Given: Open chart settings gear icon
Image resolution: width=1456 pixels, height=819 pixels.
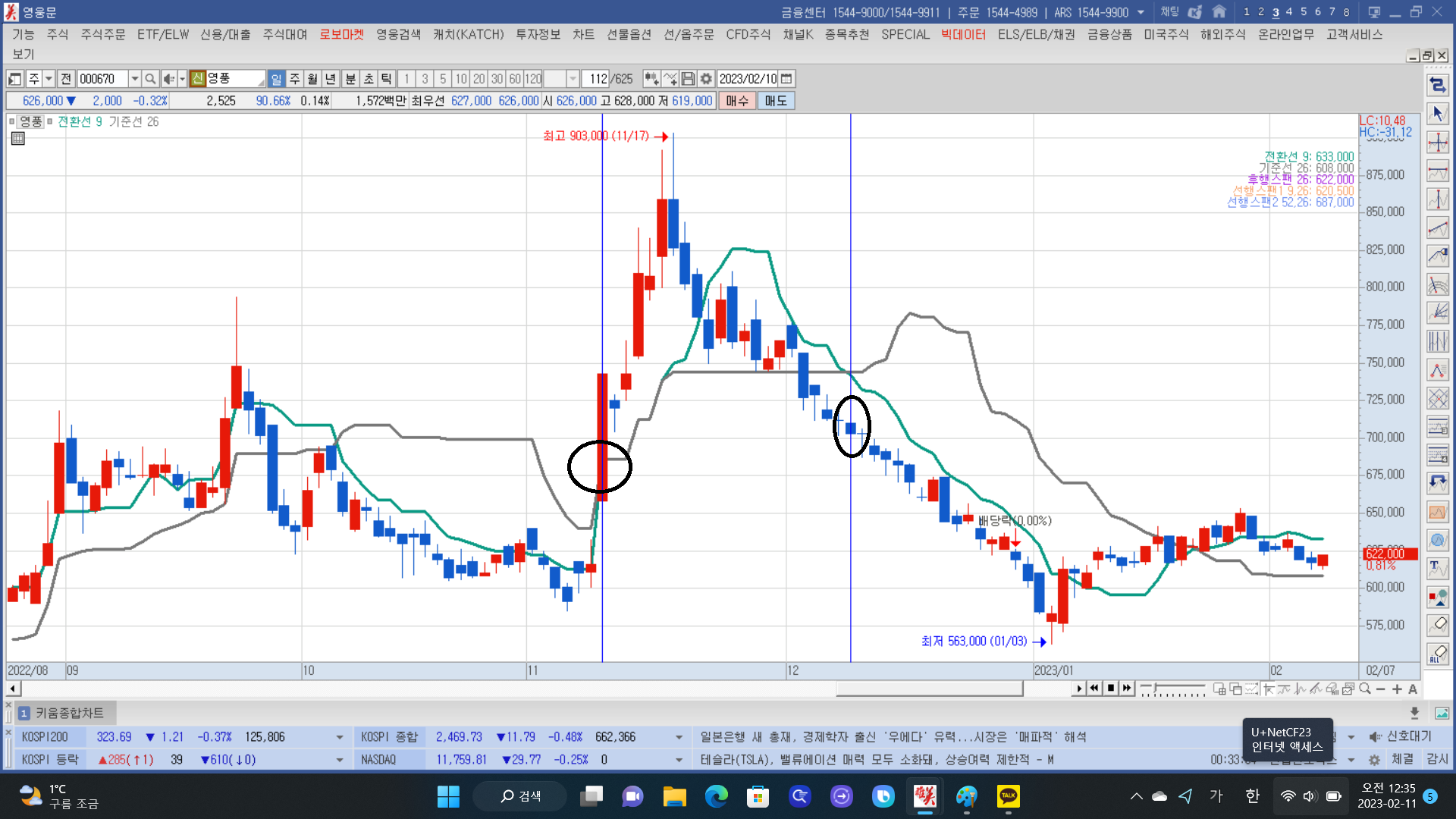Looking at the screenshot, I should [706, 79].
